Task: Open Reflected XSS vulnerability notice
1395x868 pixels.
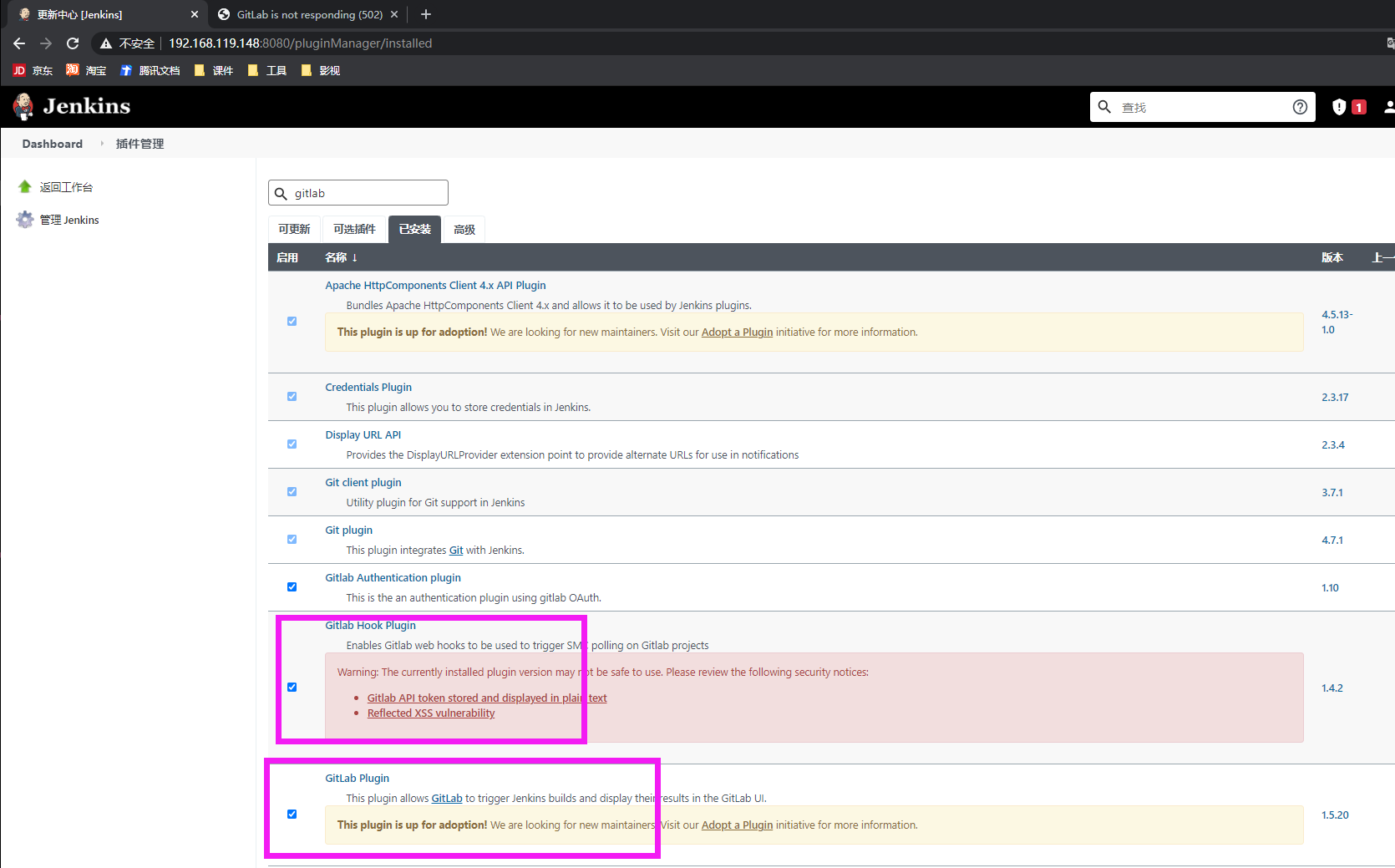Action: click(x=431, y=713)
